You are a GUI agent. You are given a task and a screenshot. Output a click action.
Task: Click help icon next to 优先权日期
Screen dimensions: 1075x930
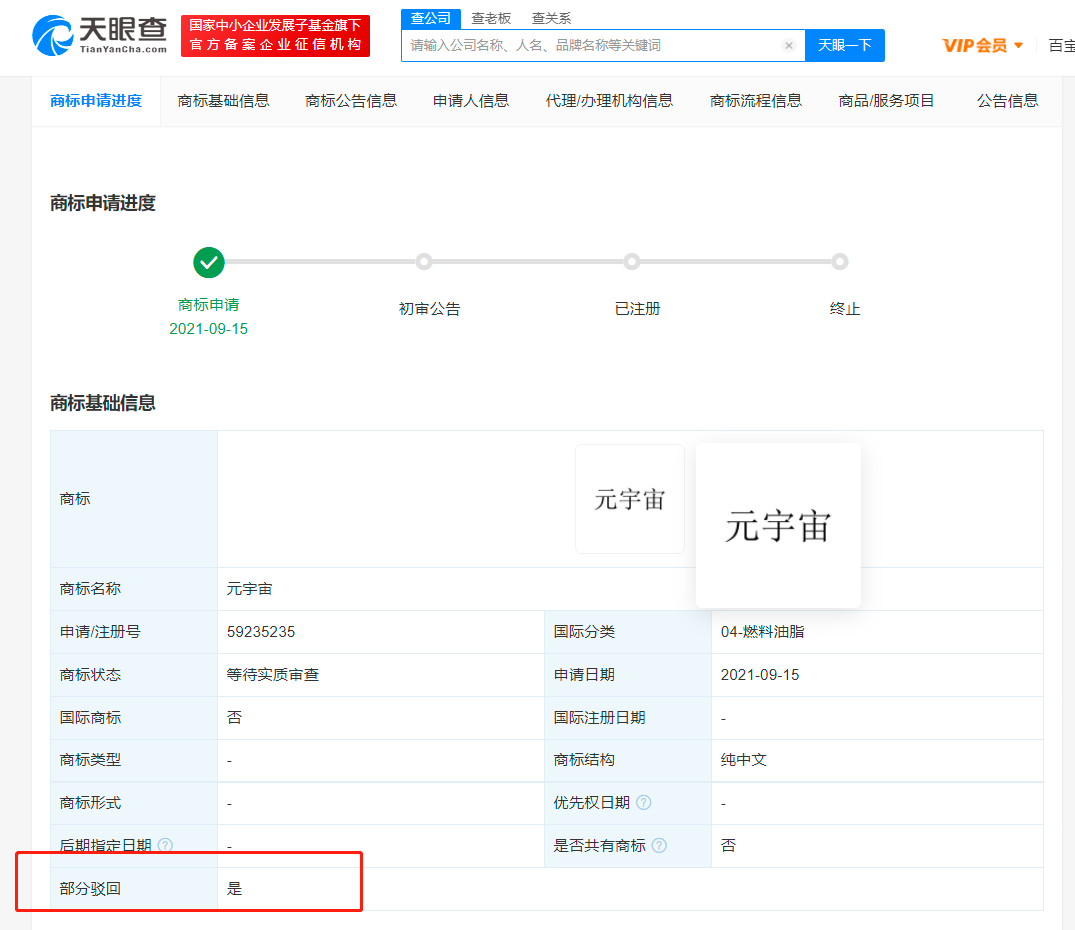(x=644, y=803)
